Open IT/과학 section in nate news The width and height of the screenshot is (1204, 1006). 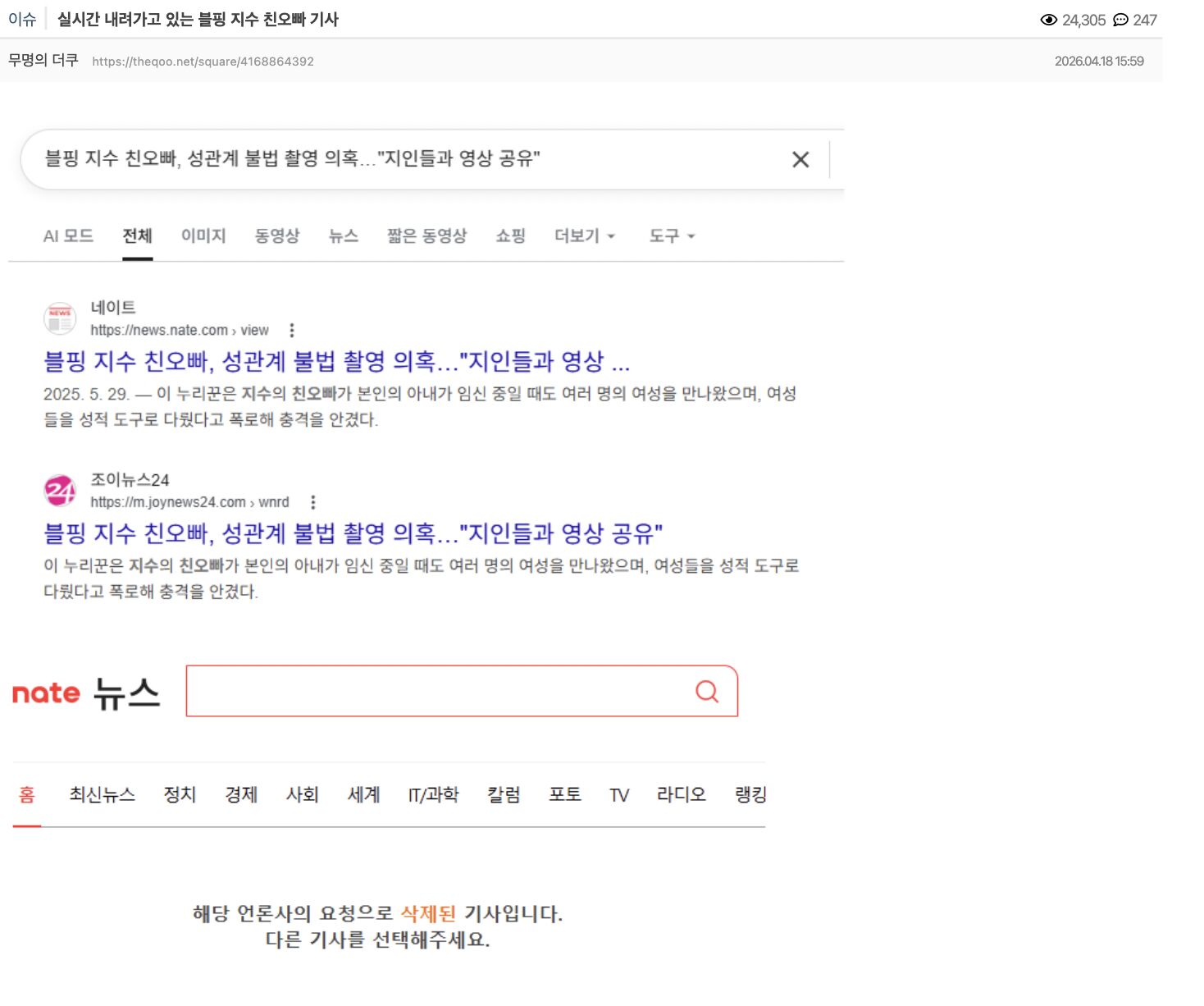pos(433,794)
